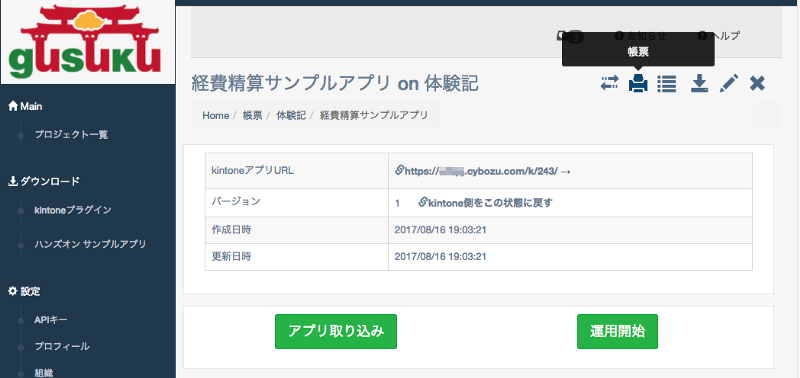This screenshot has height=378, width=800.
Task: Click the pencil edit icon
Action: [729, 83]
